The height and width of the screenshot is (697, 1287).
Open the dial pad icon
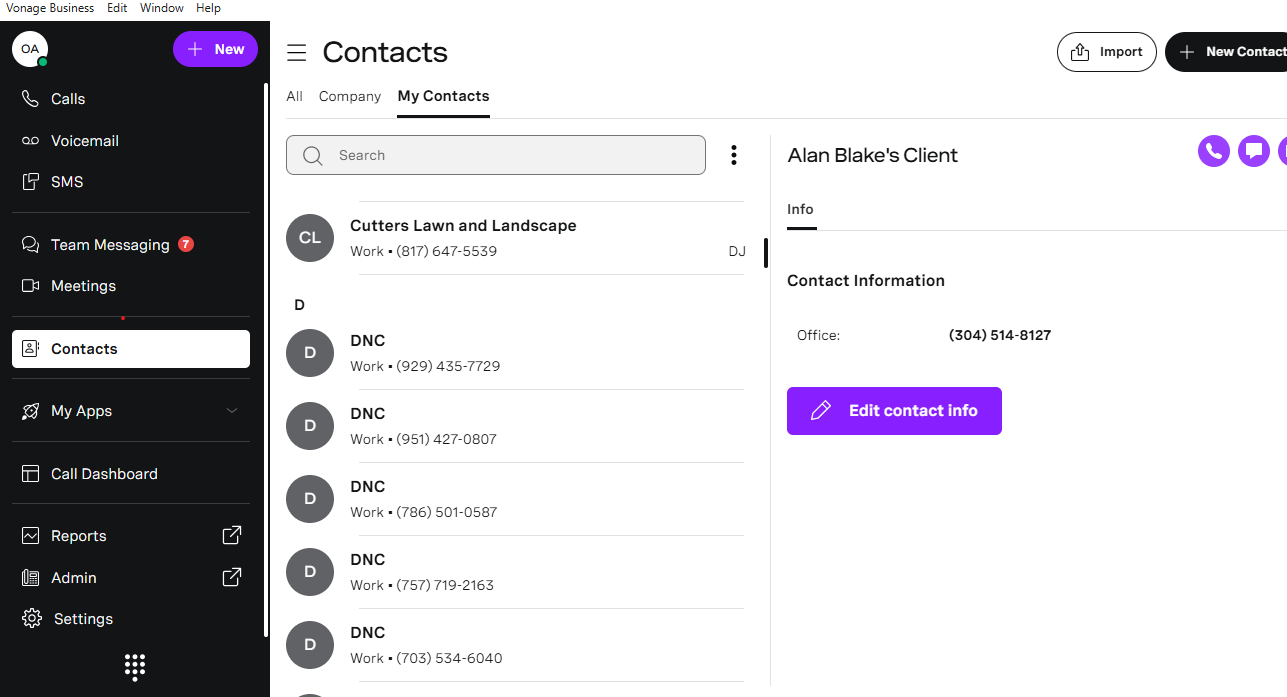click(135, 667)
